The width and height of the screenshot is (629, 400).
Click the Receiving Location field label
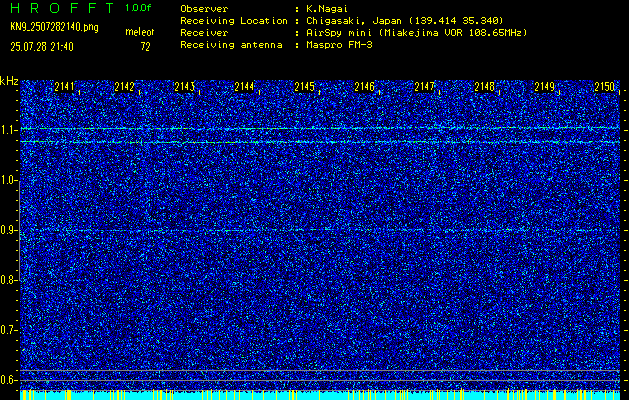click(234, 21)
